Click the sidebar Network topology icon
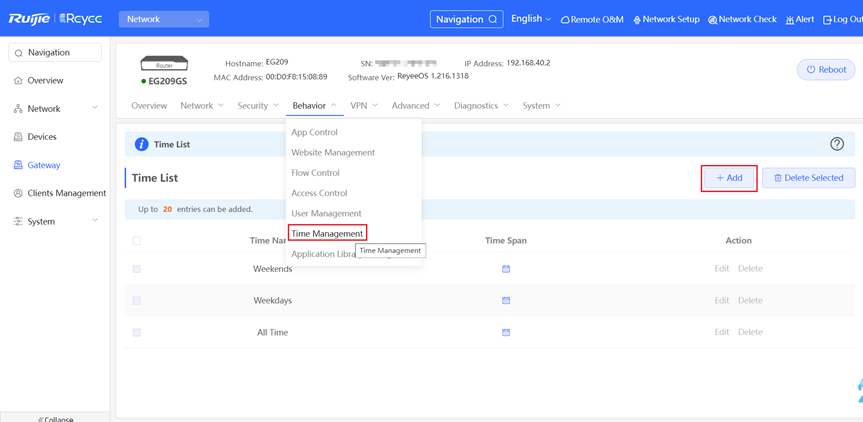 coord(18,109)
